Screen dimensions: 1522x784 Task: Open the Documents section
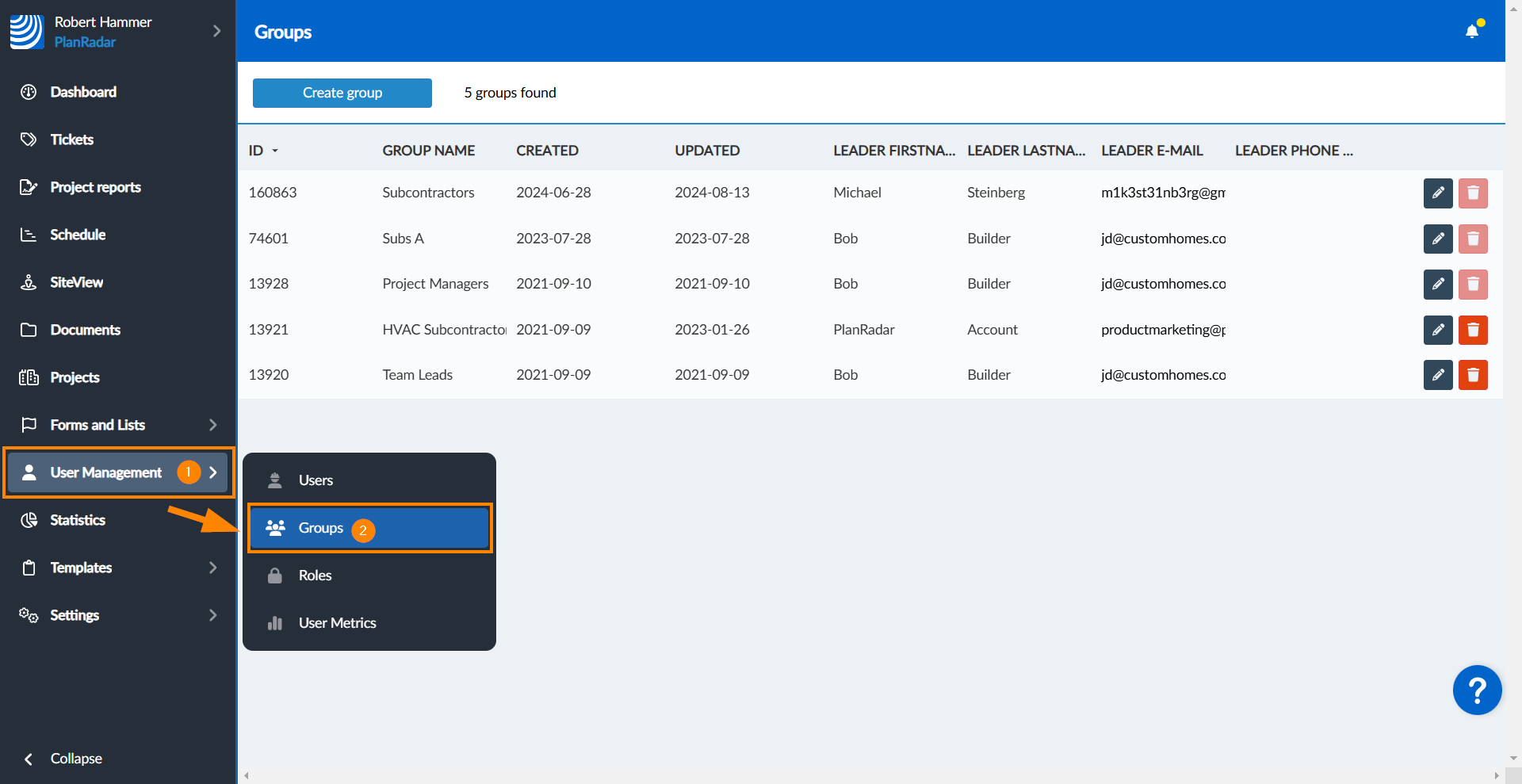tap(85, 330)
